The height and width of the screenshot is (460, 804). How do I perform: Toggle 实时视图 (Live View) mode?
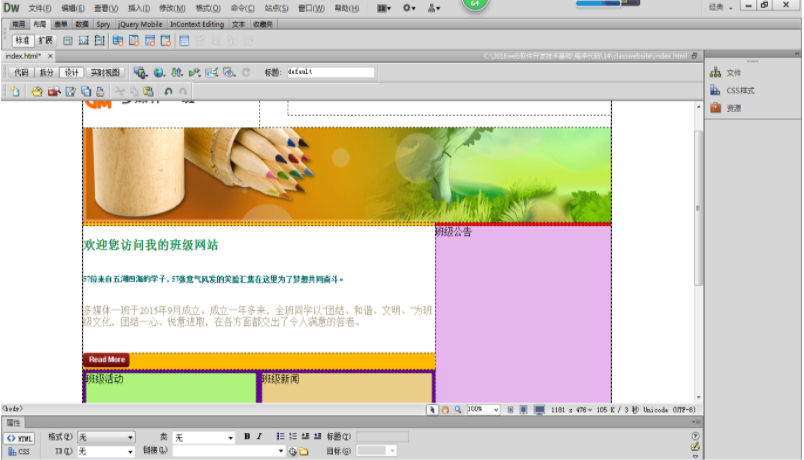105,73
